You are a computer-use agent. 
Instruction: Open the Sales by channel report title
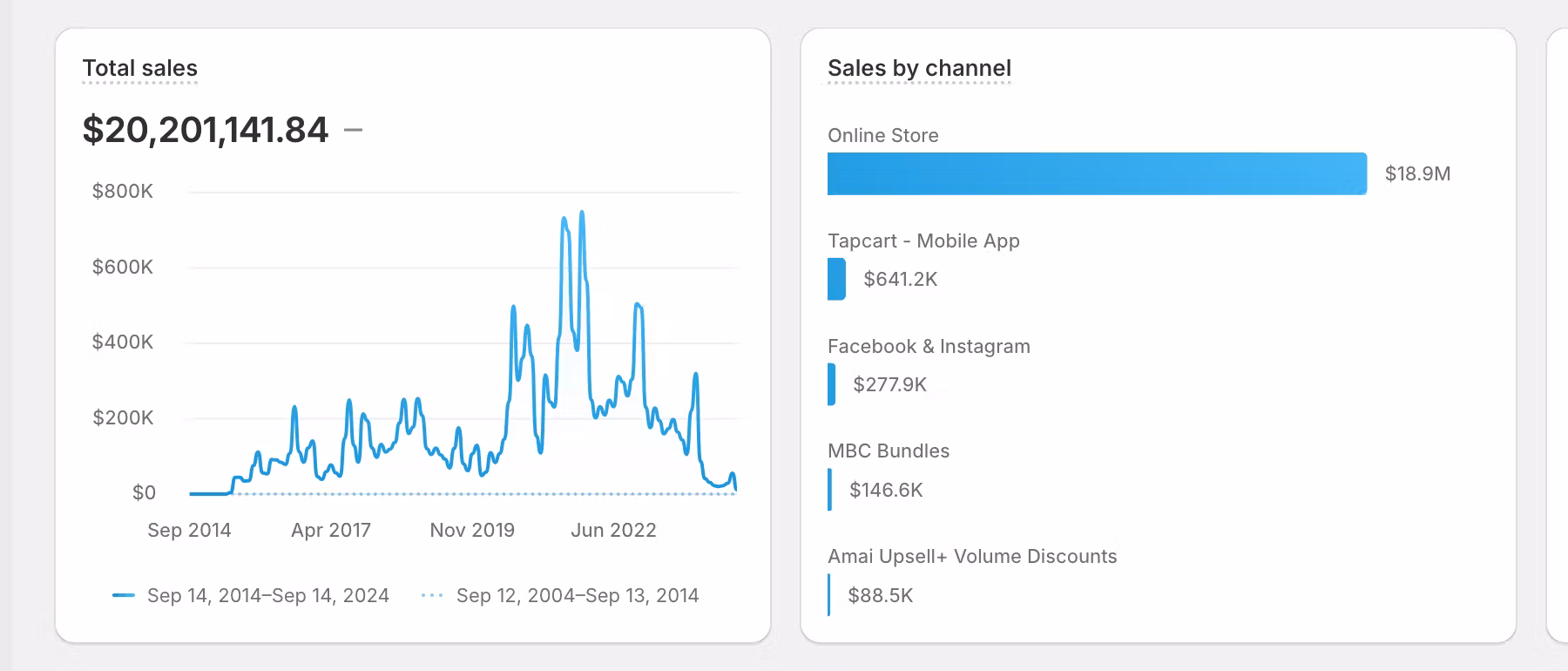pyautogui.click(x=919, y=68)
